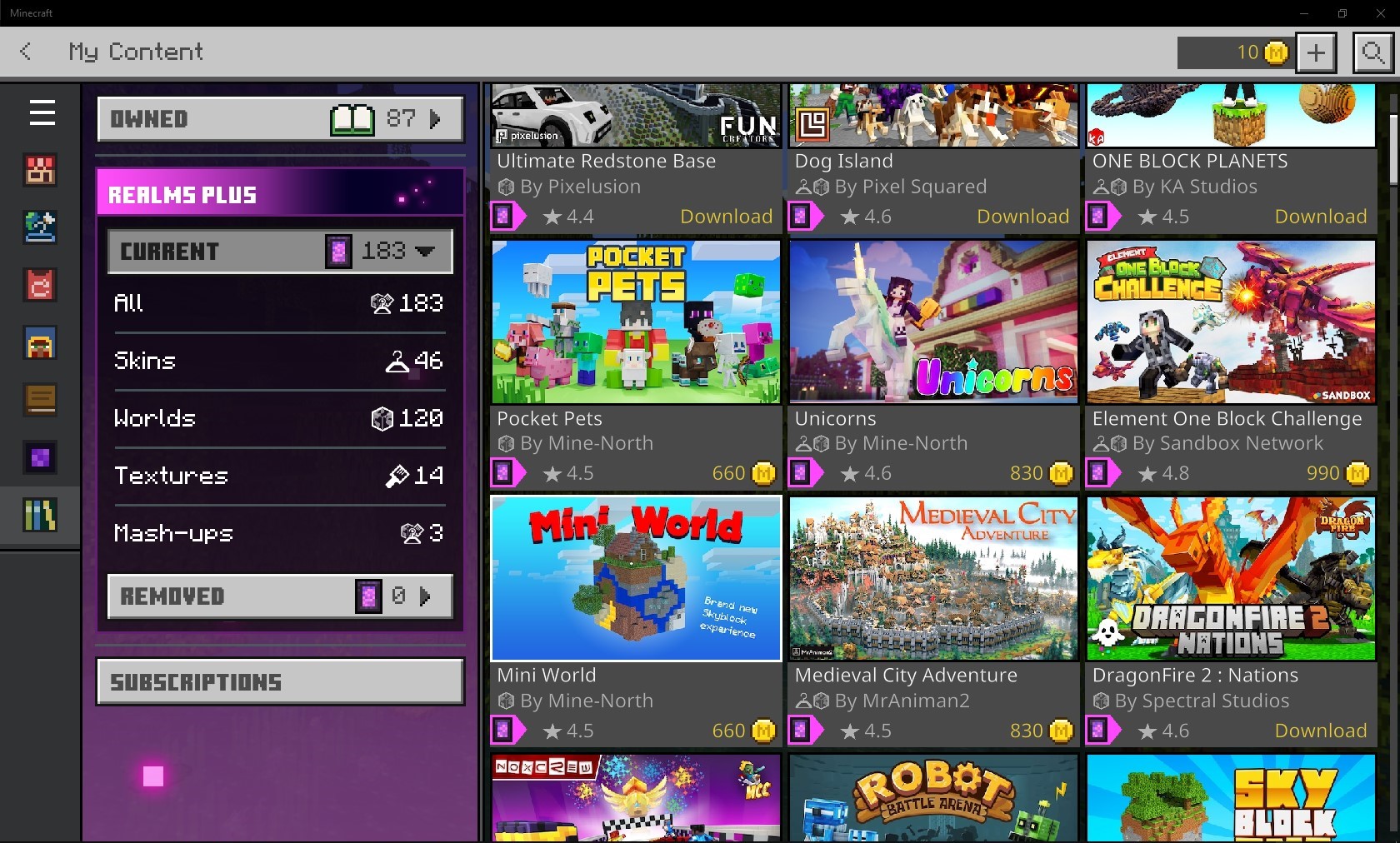Download the Dog Island pack
The width and height of the screenshot is (1400, 843).
pos(1023,217)
